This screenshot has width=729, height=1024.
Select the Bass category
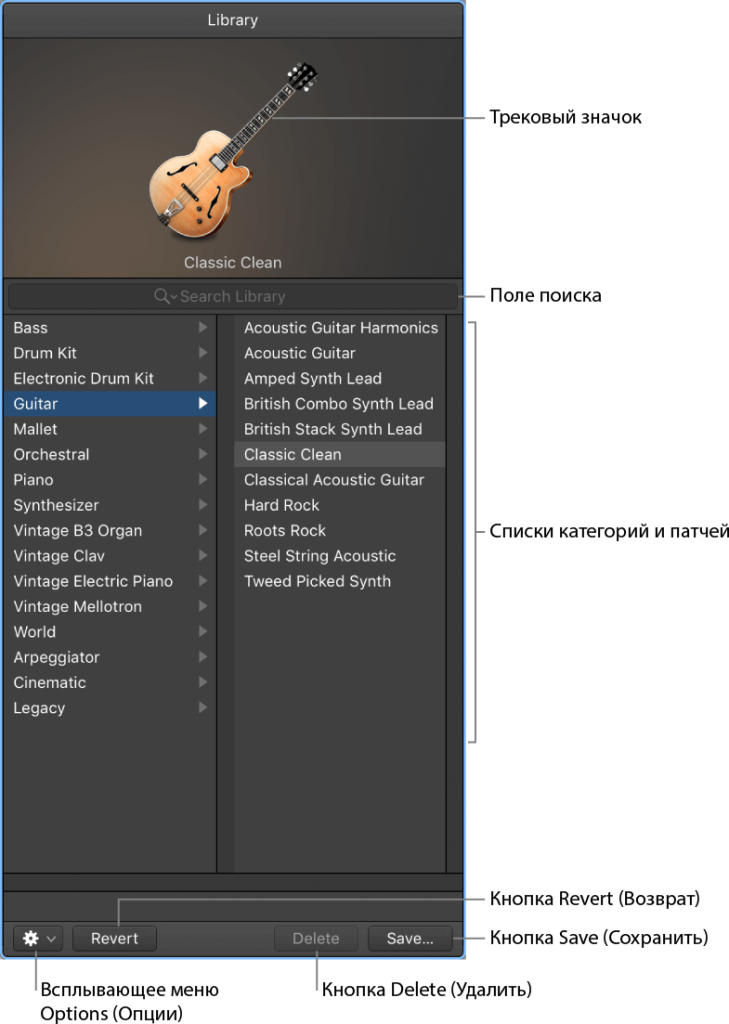click(x=110, y=328)
